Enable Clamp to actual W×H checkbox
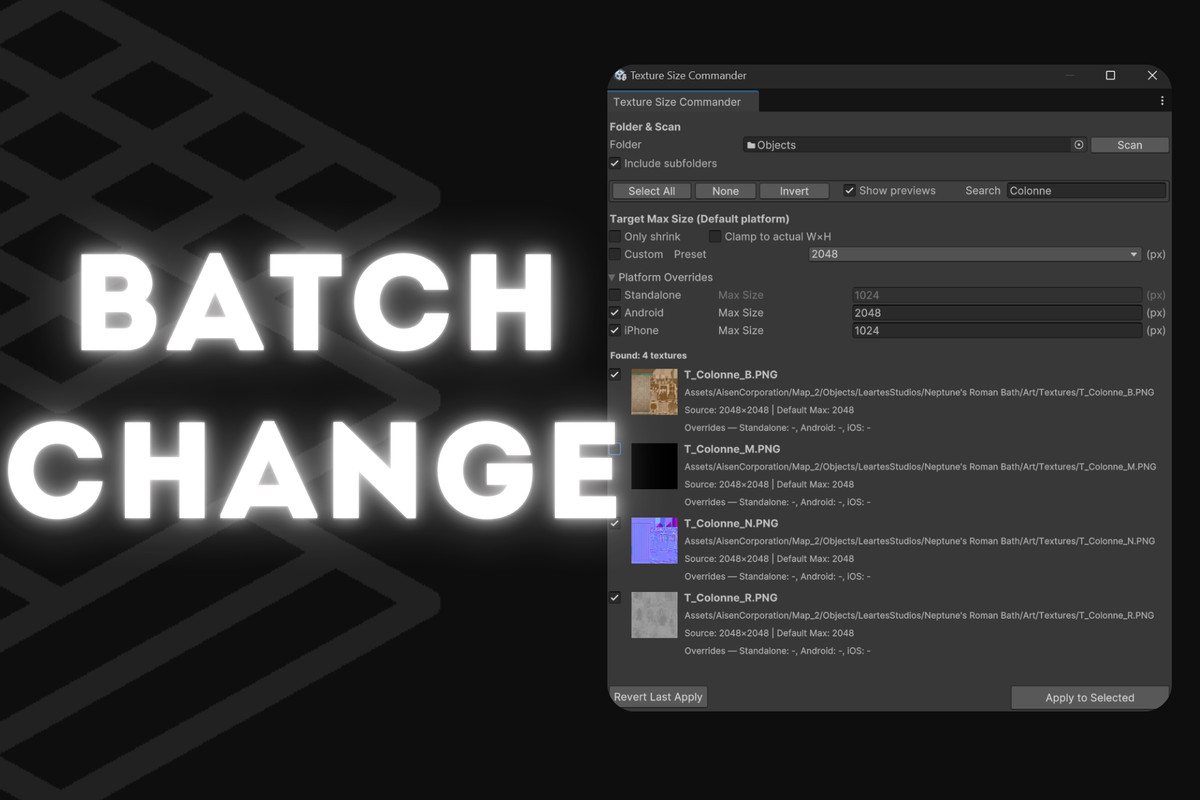1200x800 pixels. tap(715, 236)
